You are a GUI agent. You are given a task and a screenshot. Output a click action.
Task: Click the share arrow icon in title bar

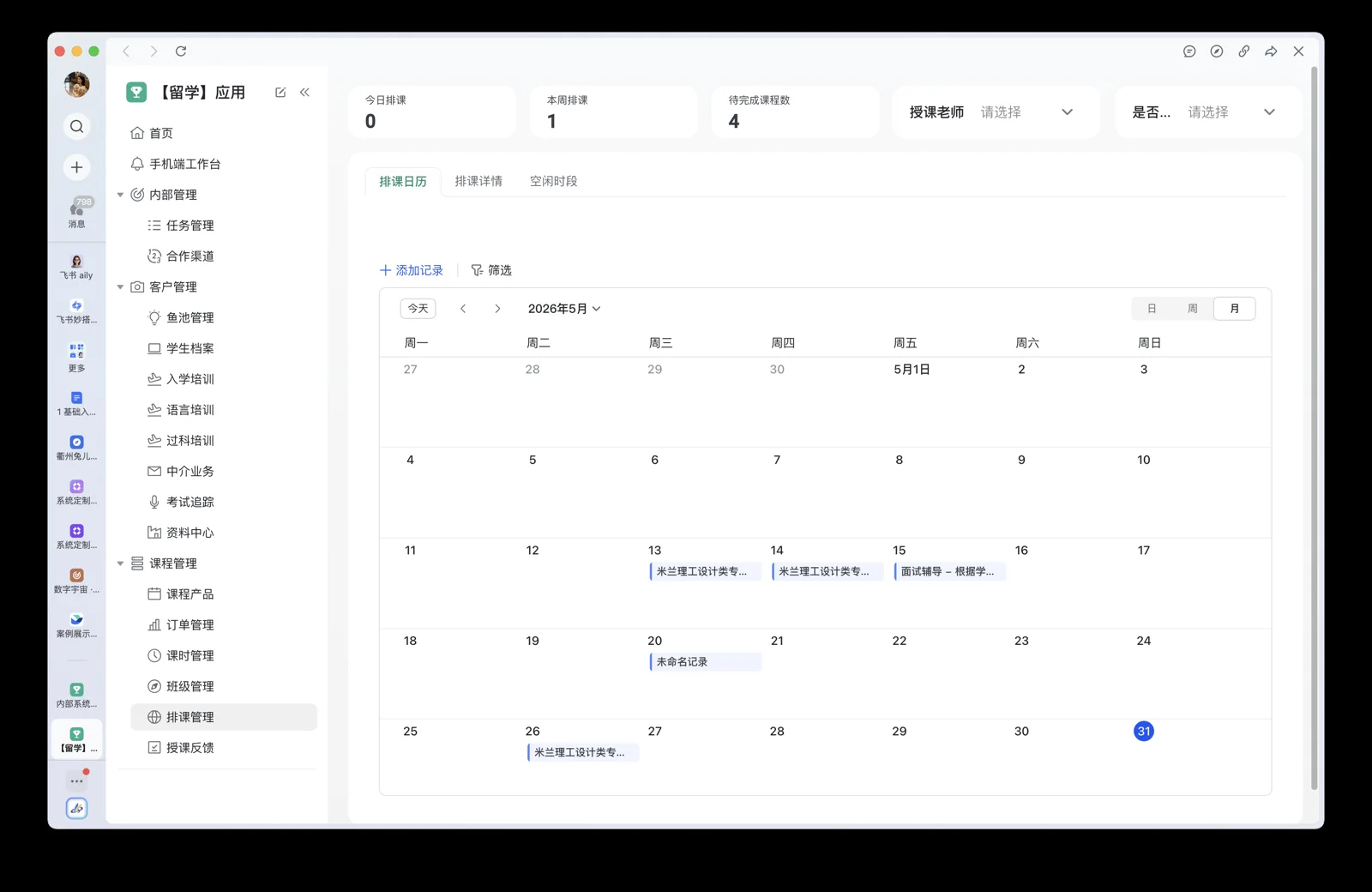coord(1272,51)
